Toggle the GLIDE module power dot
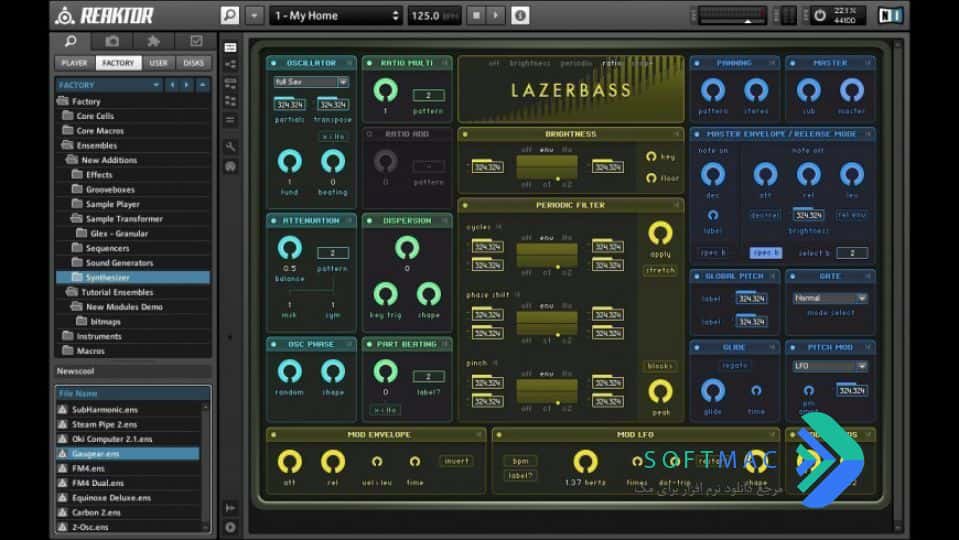959x540 pixels. tap(697, 347)
